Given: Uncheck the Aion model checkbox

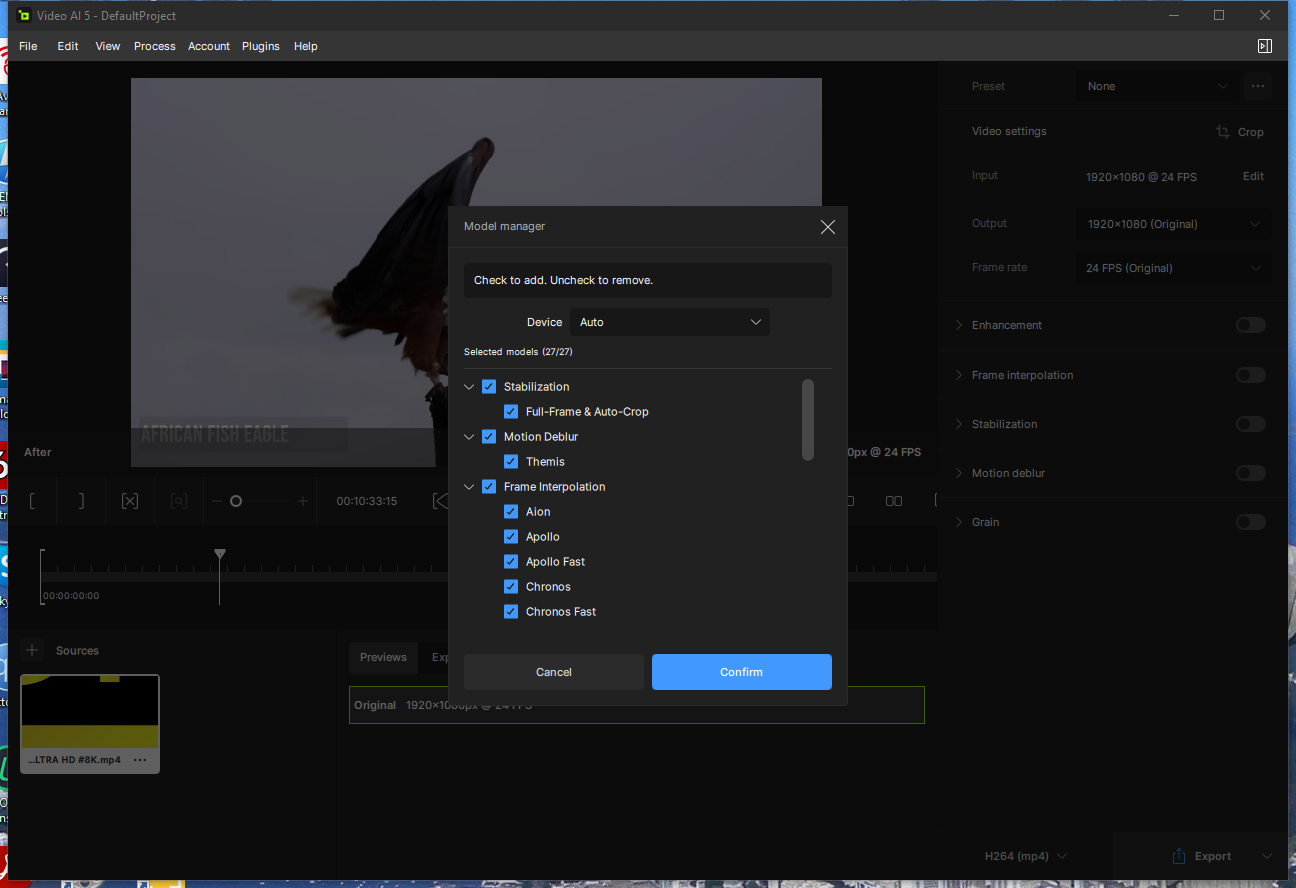Looking at the screenshot, I should pos(511,512).
